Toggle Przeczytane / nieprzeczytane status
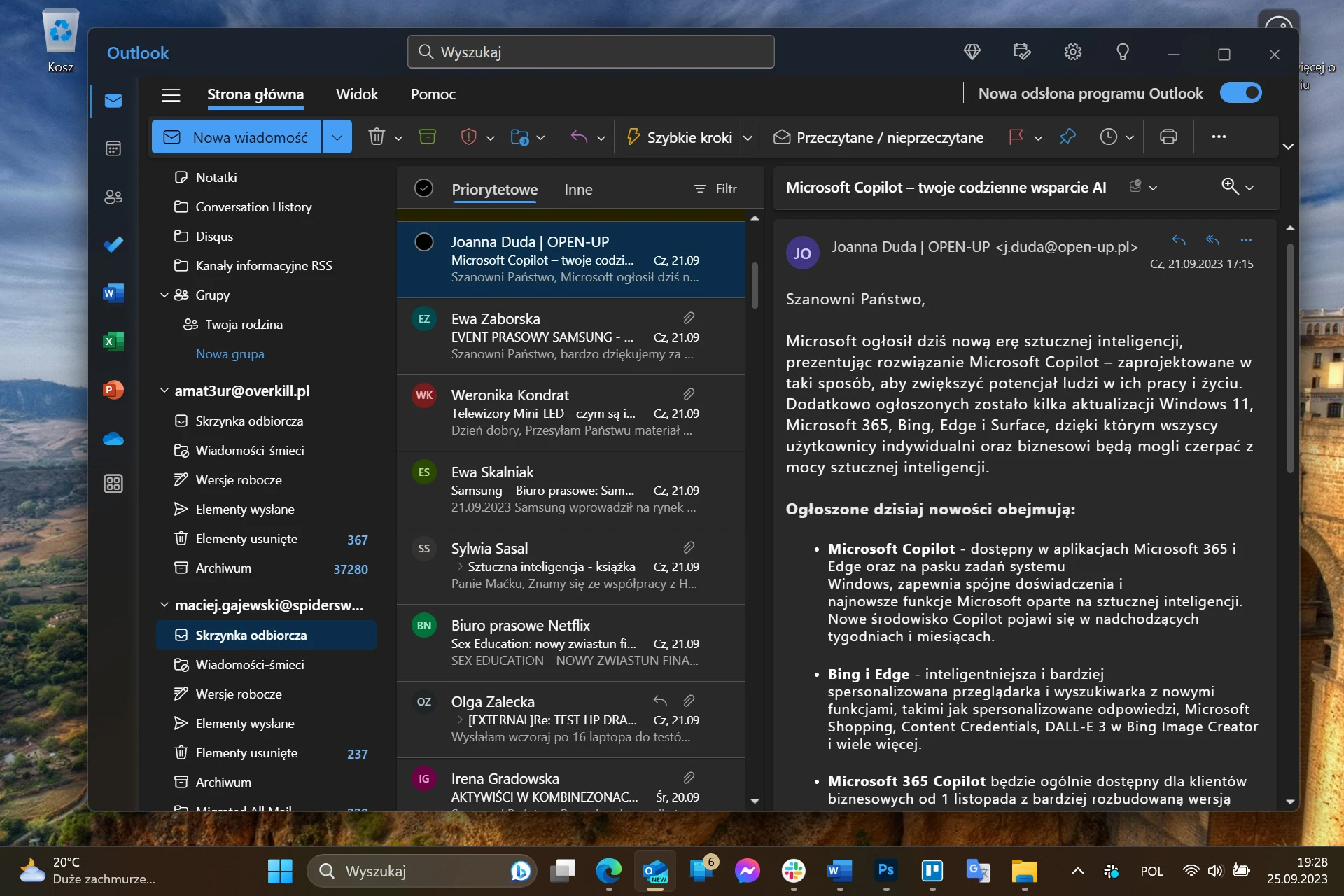The width and height of the screenshot is (1344, 896). (x=878, y=137)
